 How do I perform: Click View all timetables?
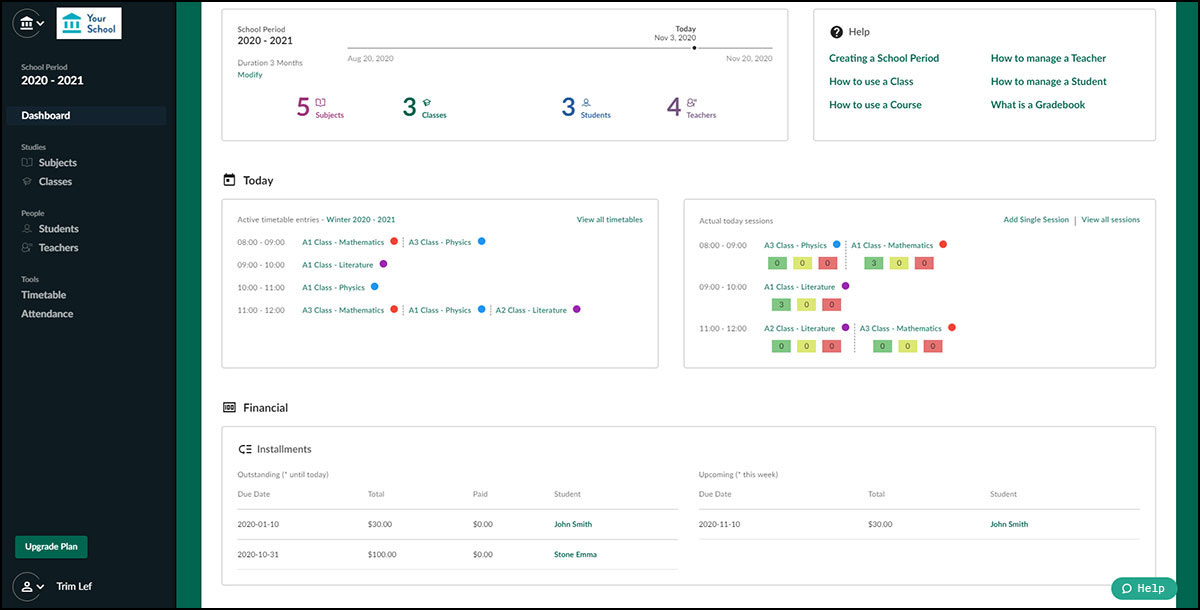pyautogui.click(x=610, y=220)
